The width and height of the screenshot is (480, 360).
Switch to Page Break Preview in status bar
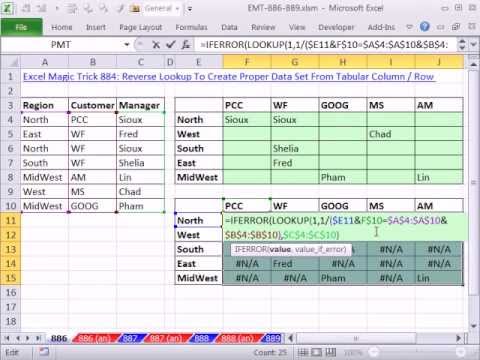tap(331, 352)
